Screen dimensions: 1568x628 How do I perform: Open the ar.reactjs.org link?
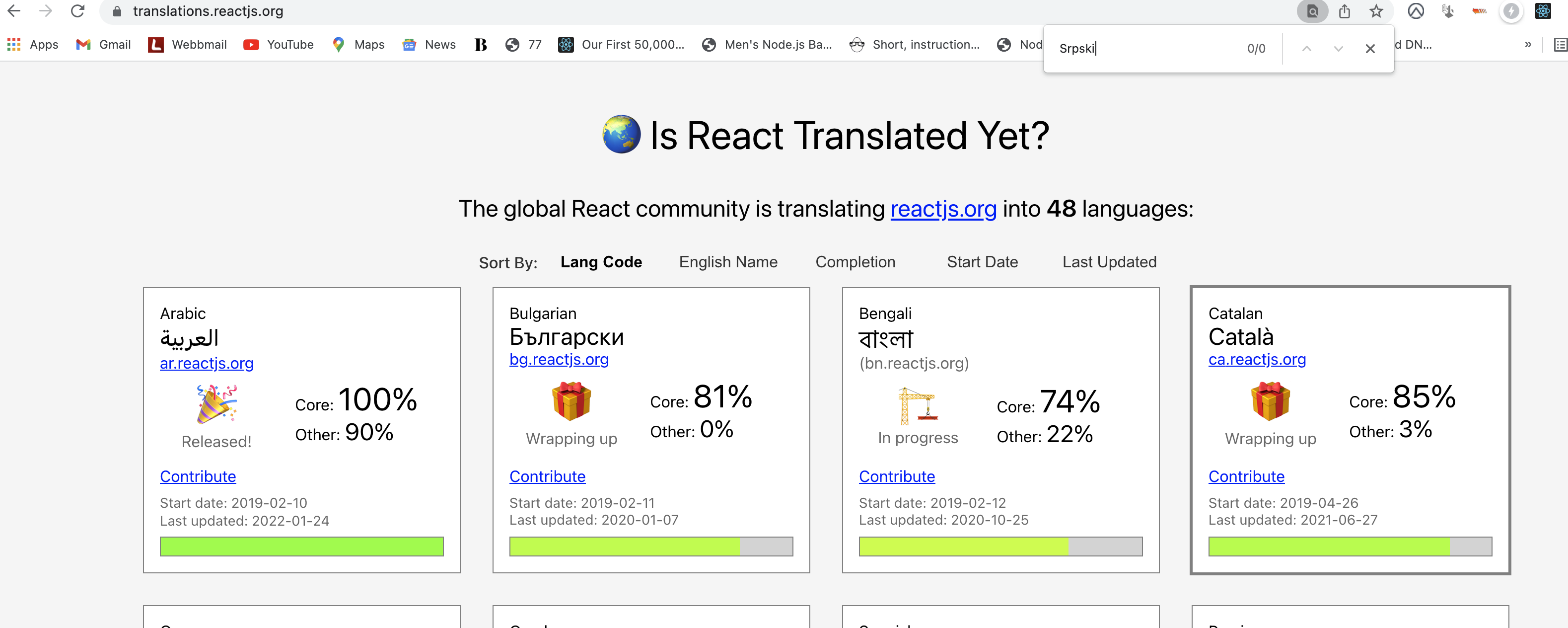point(207,364)
